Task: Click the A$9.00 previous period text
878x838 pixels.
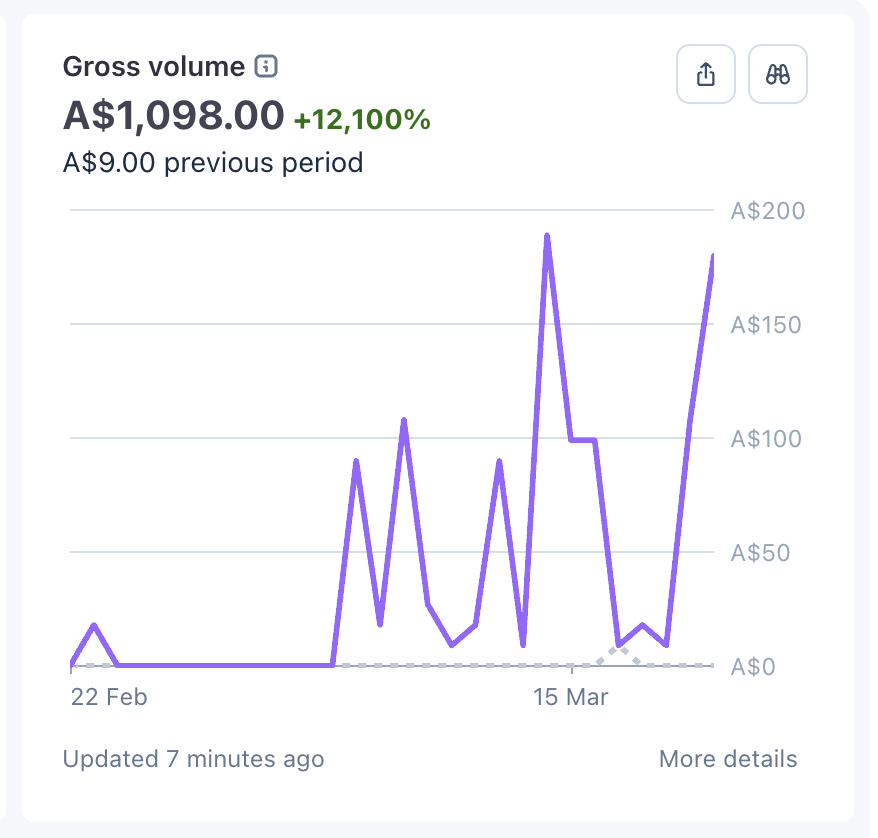Action: pyautogui.click(x=213, y=163)
